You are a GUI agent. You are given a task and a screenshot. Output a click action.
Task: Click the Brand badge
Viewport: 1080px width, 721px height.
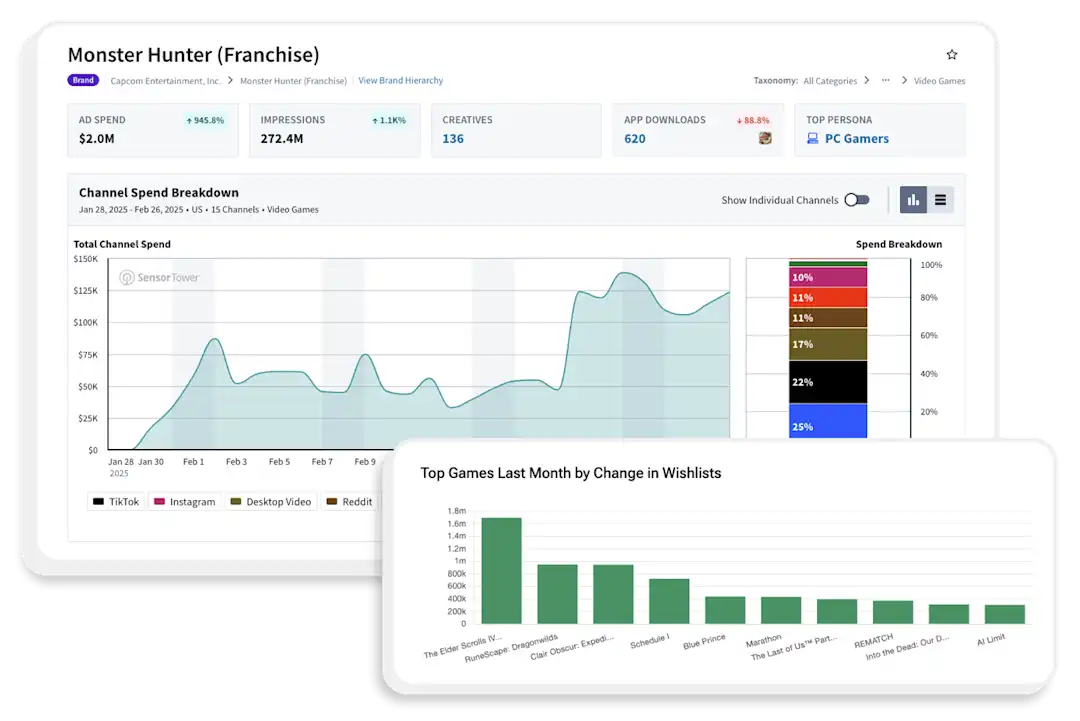[83, 80]
